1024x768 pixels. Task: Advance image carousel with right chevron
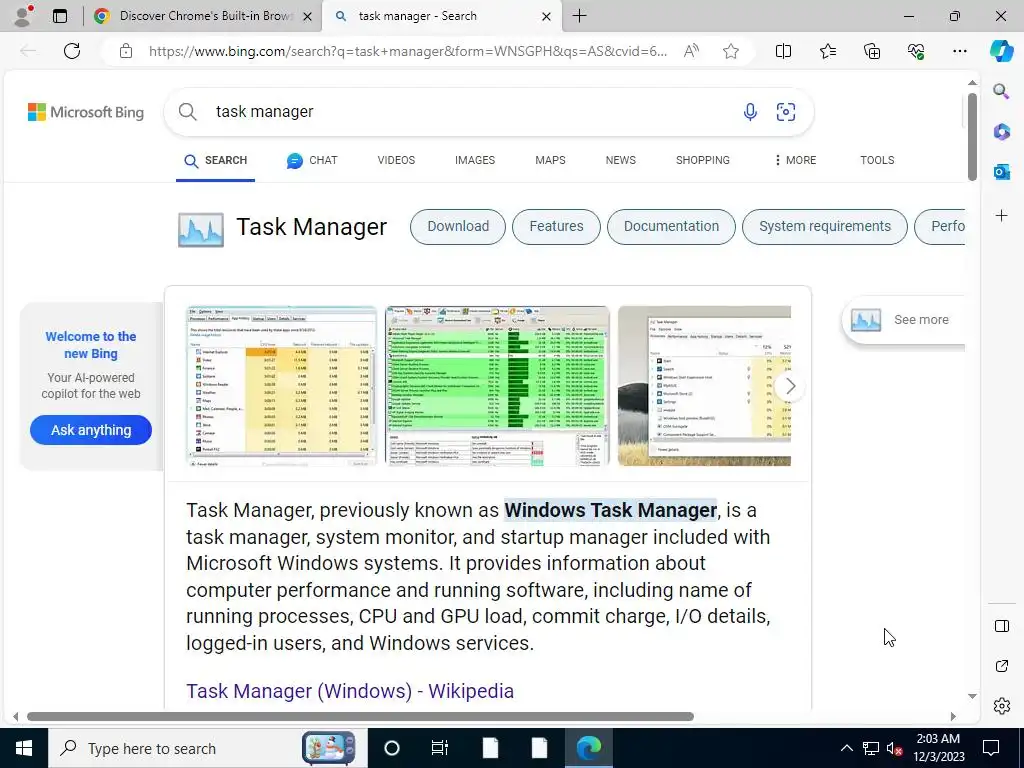790,386
